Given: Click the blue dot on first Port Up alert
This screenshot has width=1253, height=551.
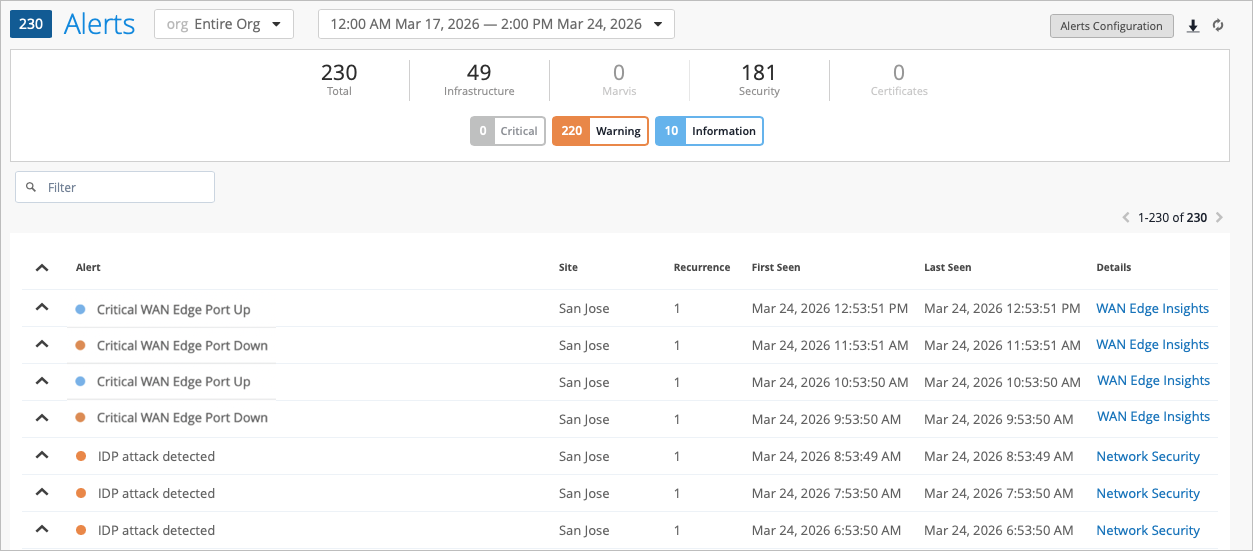Looking at the screenshot, I should click(x=80, y=310).
